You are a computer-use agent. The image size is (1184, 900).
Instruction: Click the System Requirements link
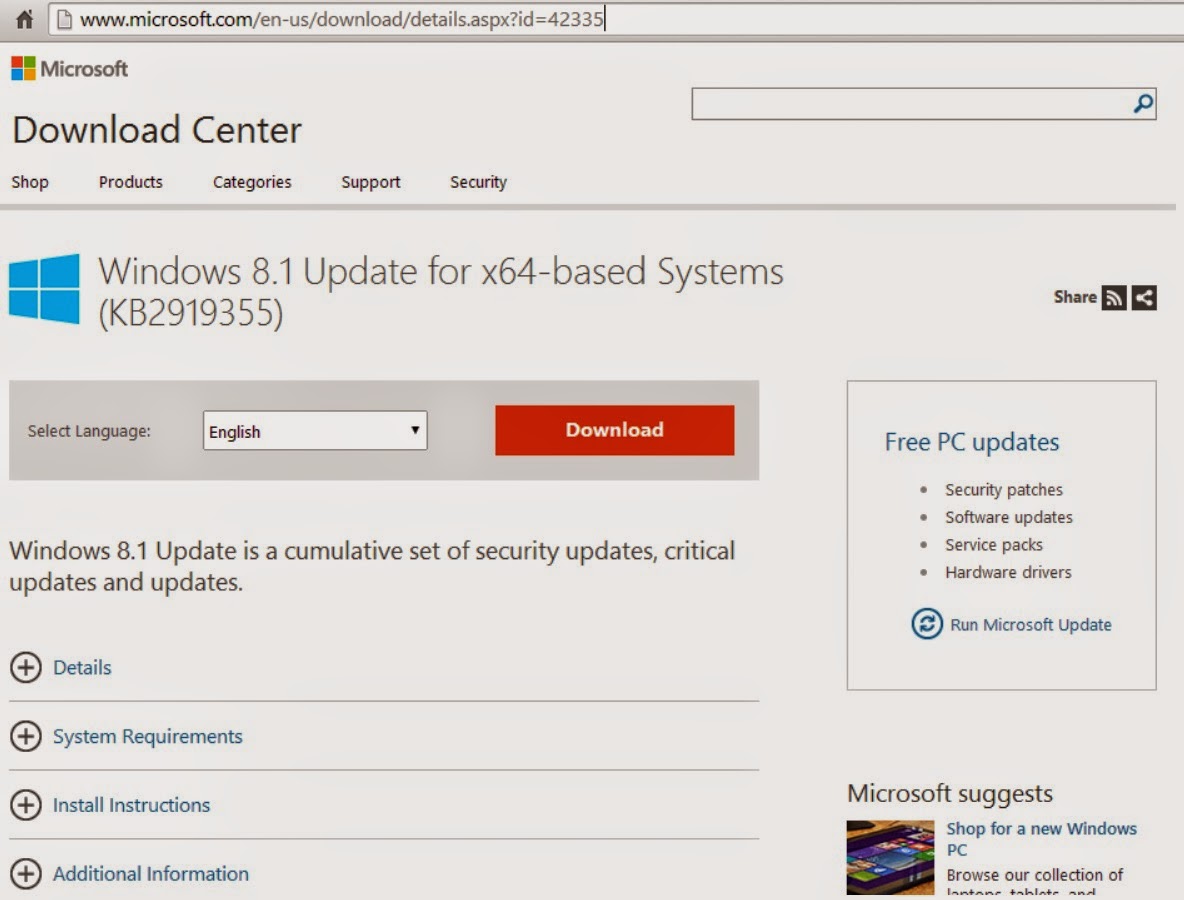[148, 736]
